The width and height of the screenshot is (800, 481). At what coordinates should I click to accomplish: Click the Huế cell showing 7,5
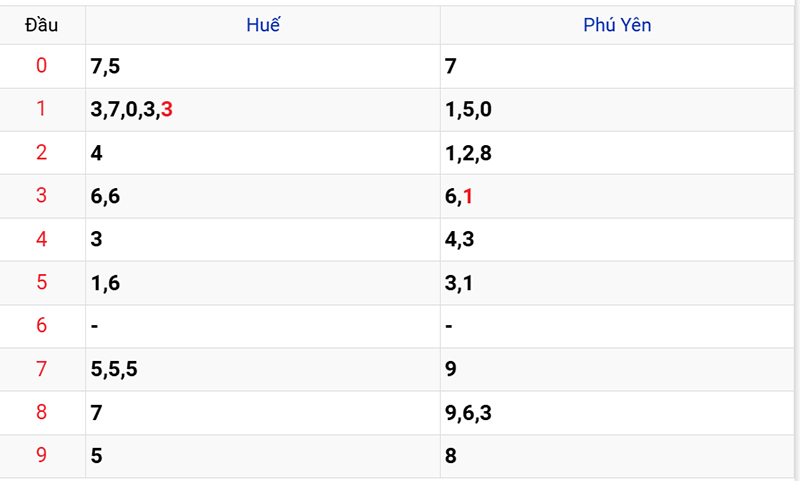(x=105, y=66)
